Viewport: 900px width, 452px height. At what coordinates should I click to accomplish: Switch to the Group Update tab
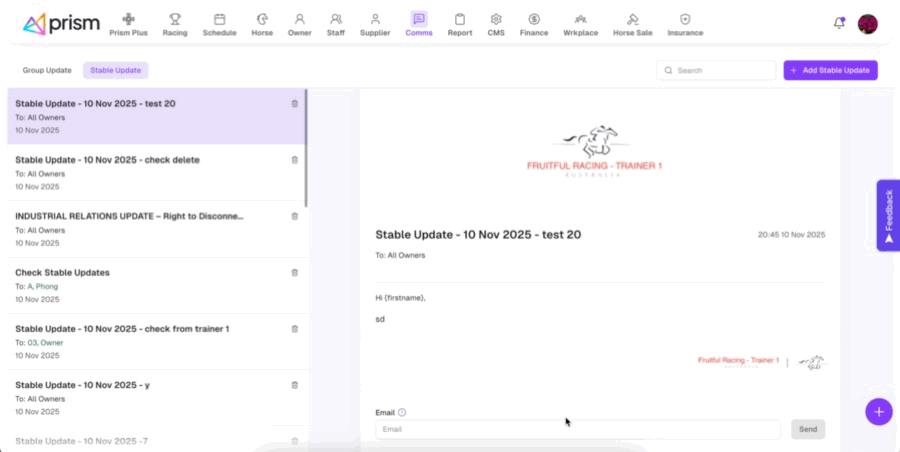pyautogui.click(x=47, y=70)
